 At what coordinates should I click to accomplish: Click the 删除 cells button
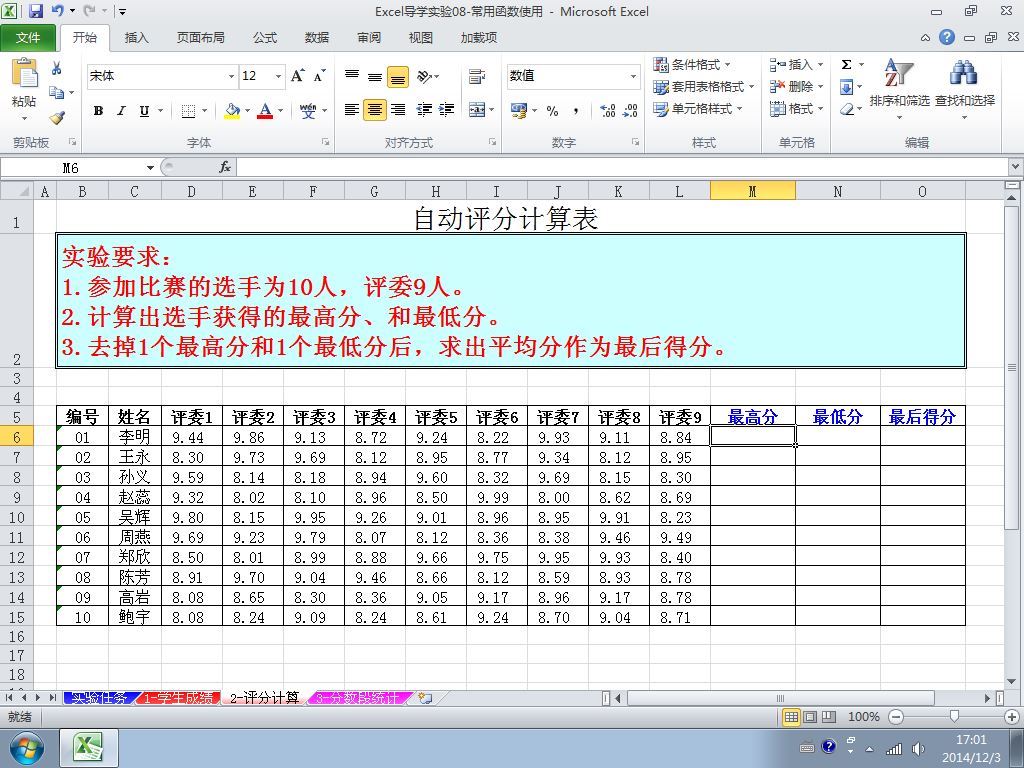796,87
